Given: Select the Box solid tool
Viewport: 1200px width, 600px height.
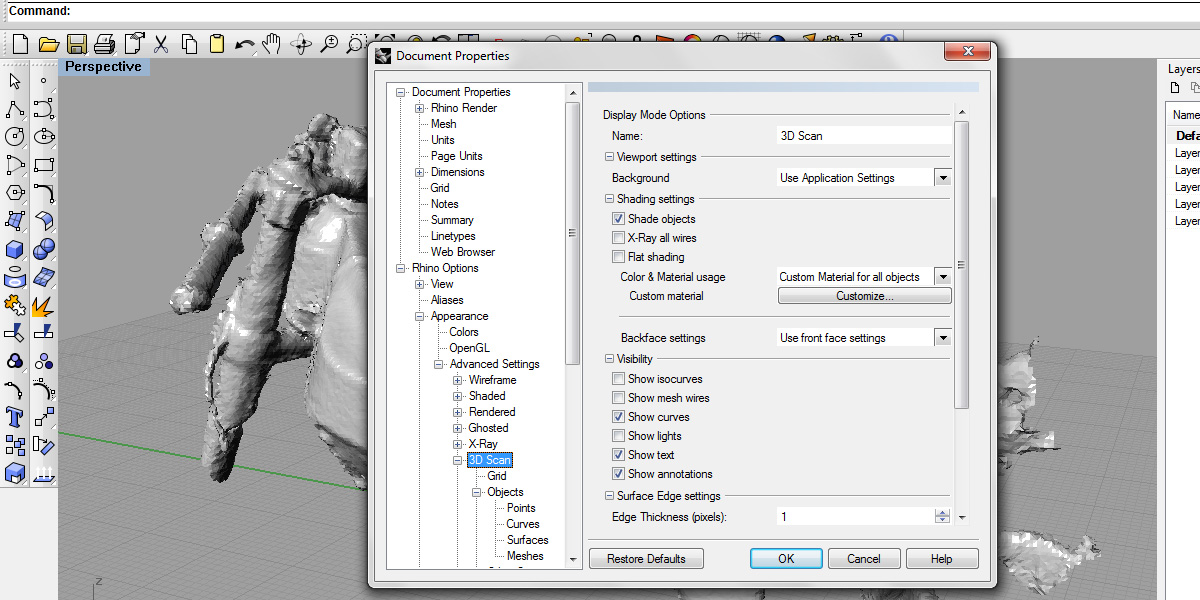Looking at the screenshot, I should coord(15,249).
